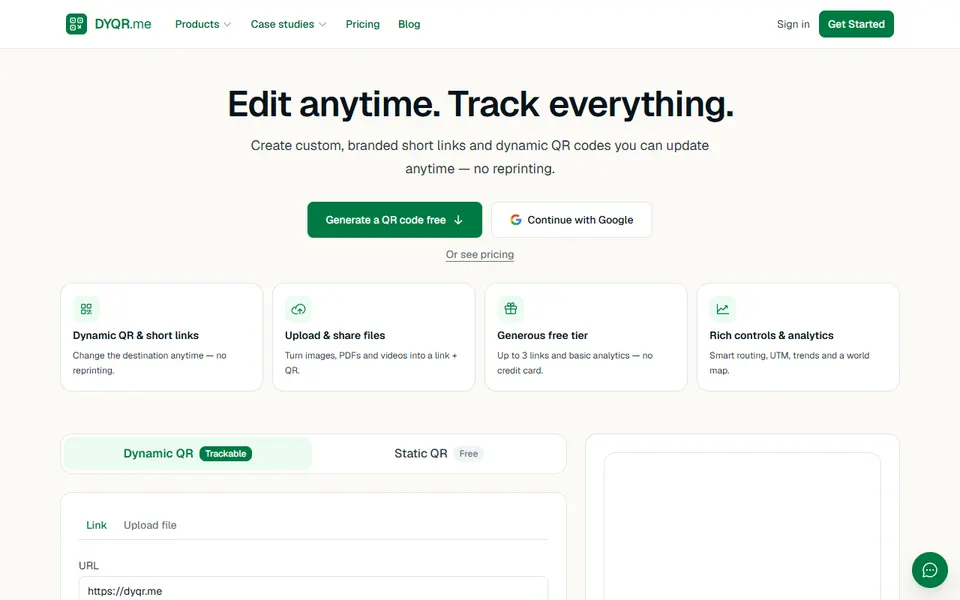Screen dimensions: 960x600
Task: Click the down arrow in Generate a QR code button
Action: 458,220
